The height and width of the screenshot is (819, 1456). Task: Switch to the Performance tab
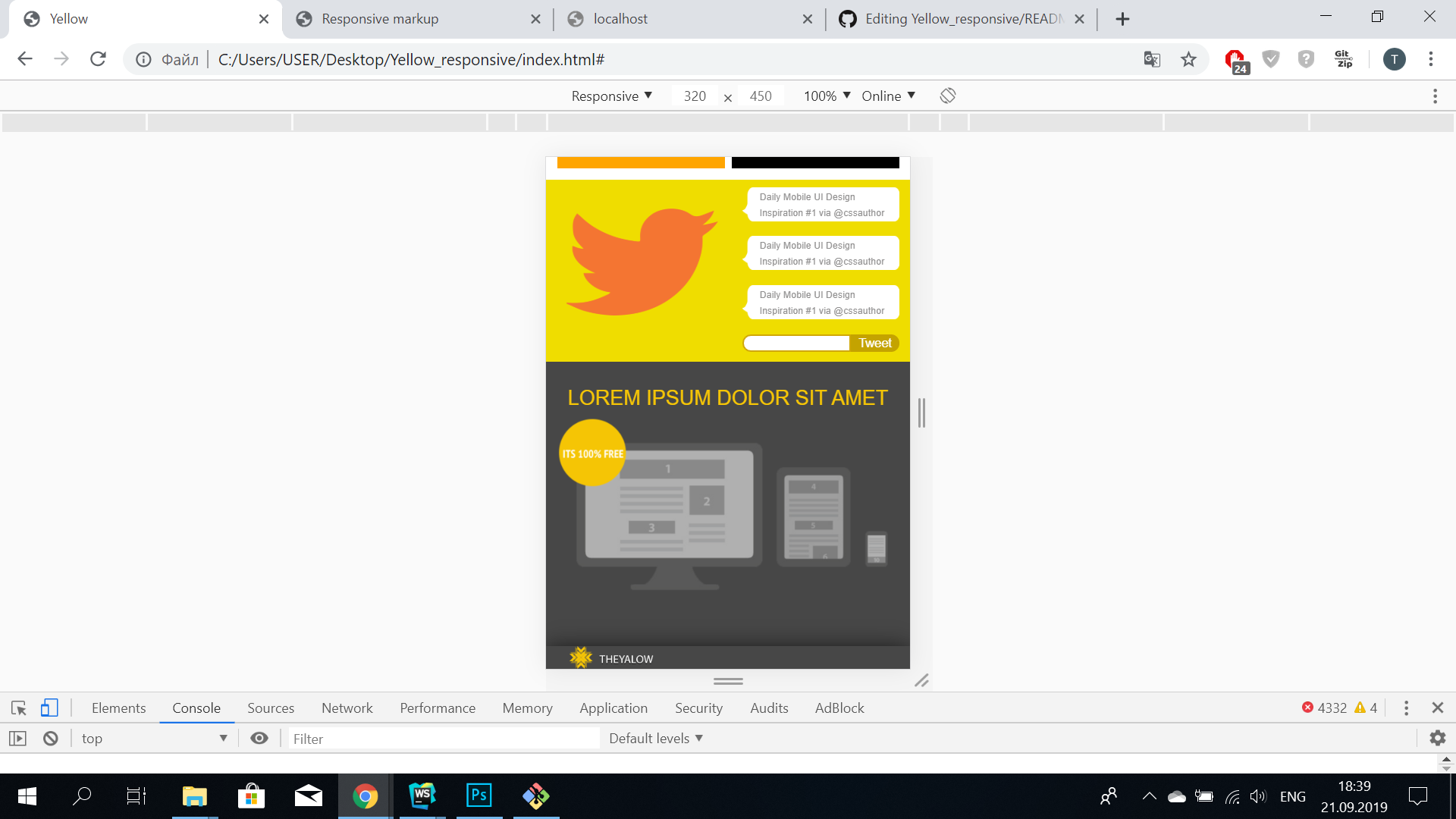click(438, 708)
